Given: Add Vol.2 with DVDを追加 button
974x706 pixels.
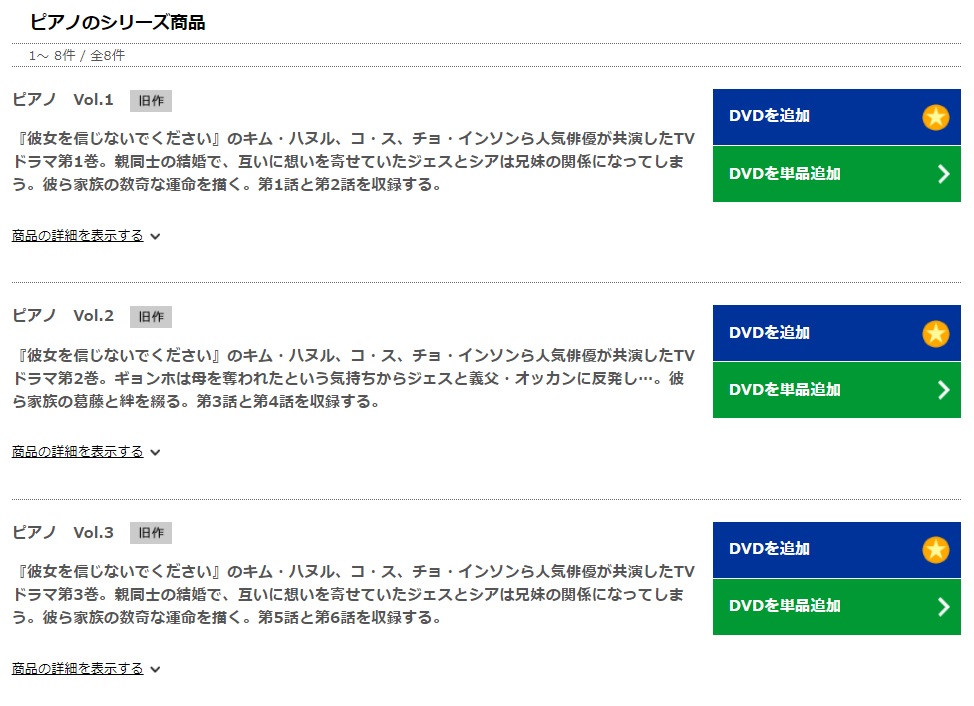Looking at the screenshot, I should click(837, 333).
